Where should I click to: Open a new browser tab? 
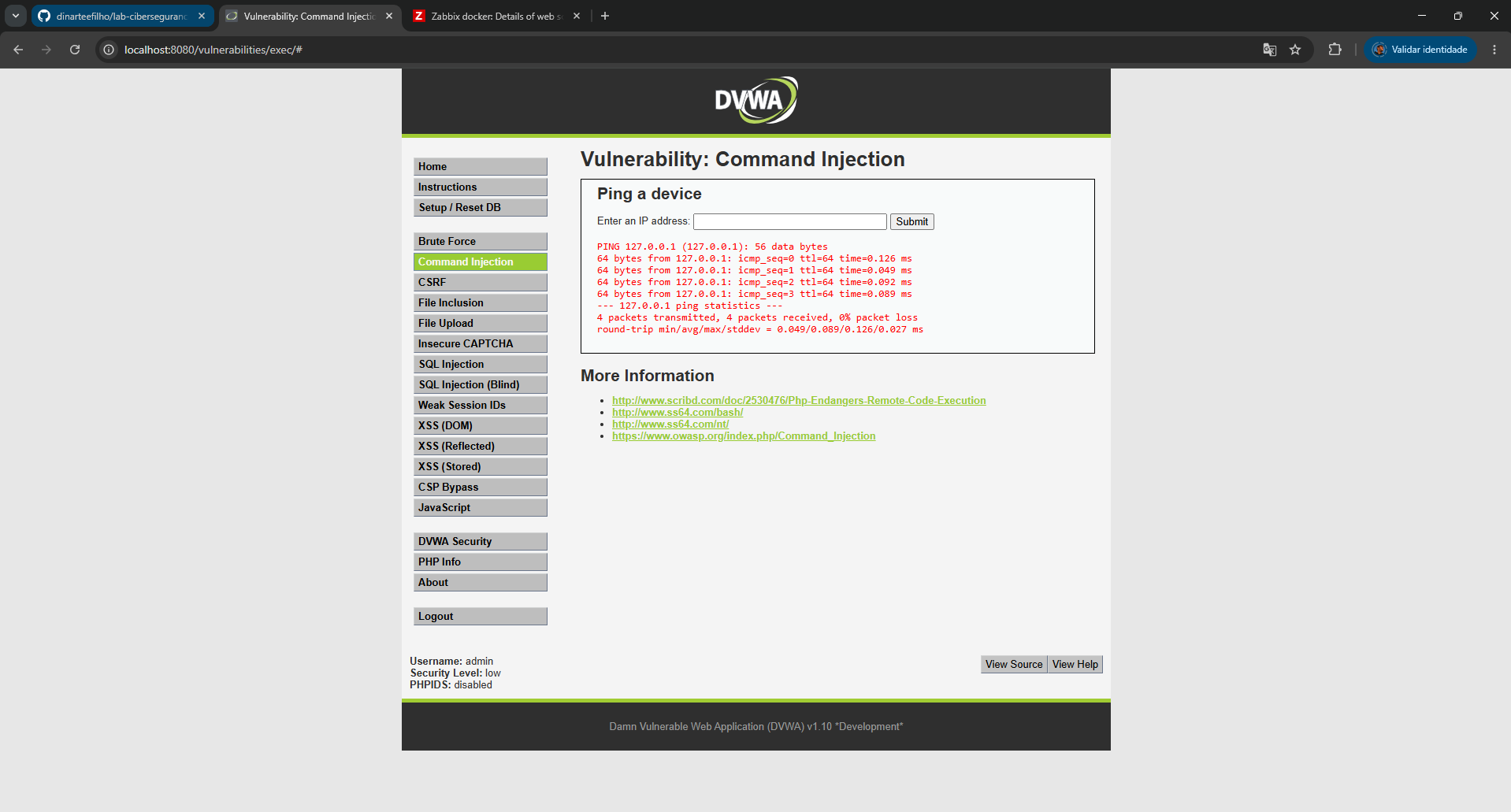point(605,16)
